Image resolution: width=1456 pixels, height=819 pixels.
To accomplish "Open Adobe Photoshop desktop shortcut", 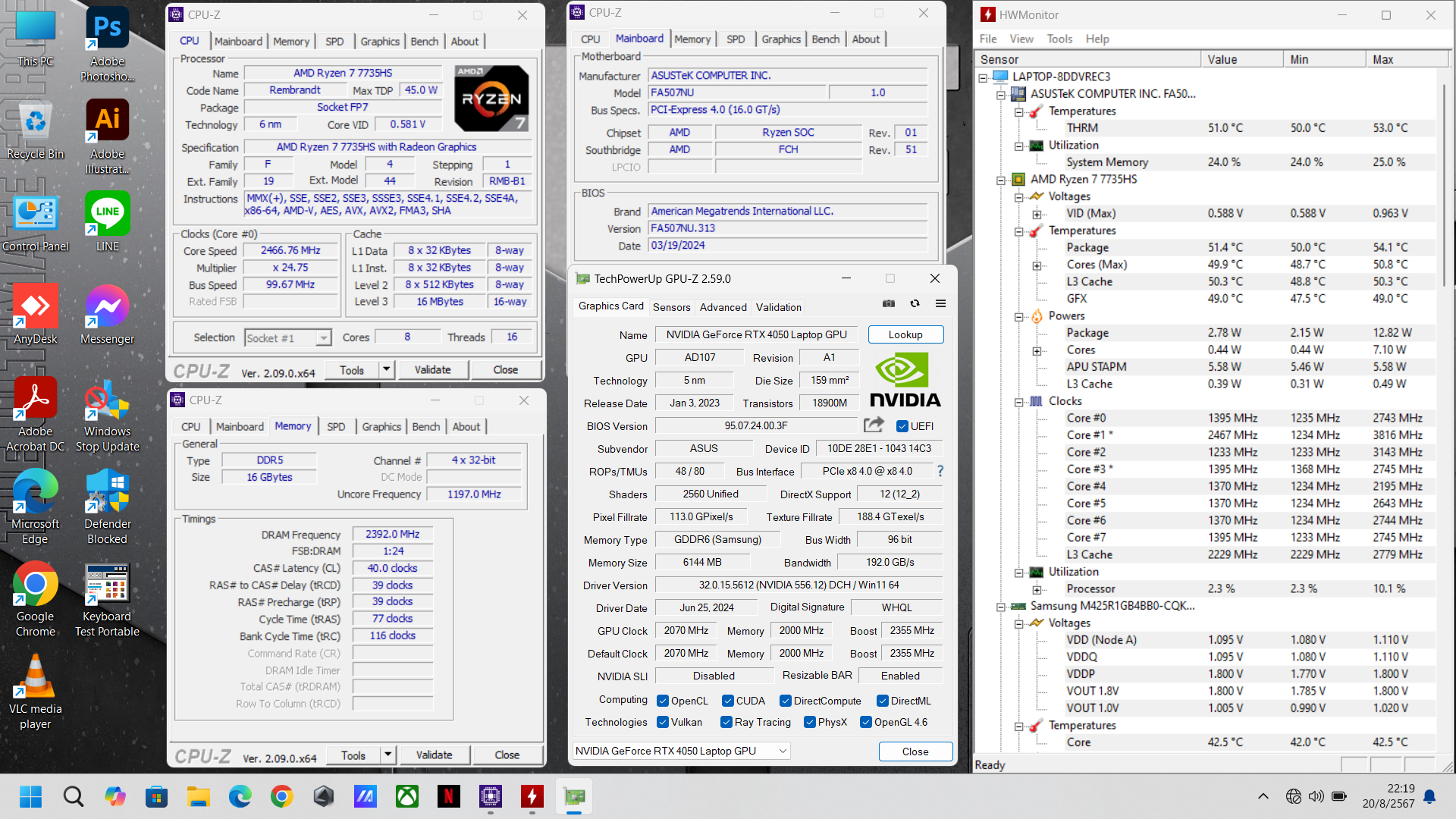I will point(107,45).
